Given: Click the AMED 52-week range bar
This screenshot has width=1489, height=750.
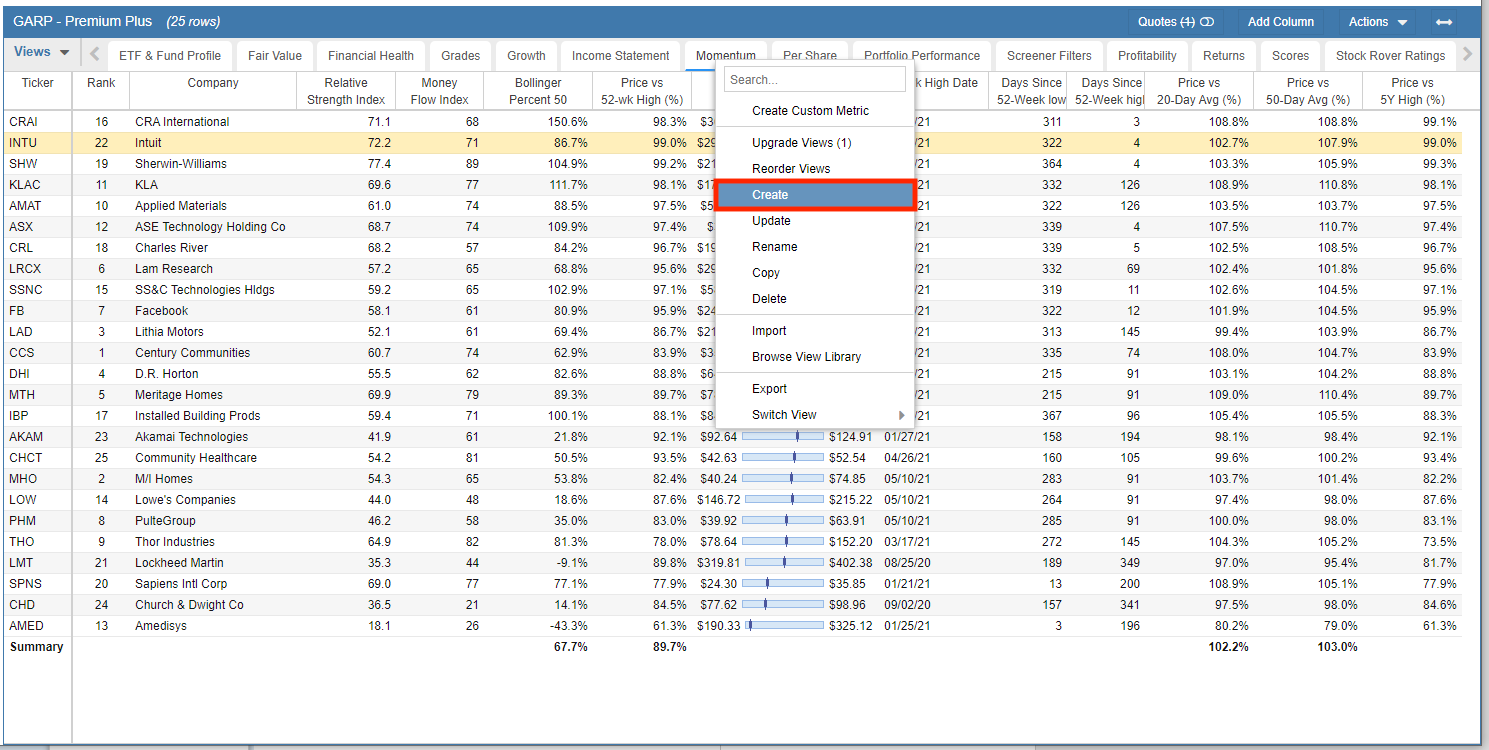Looking at the screenshot, I should pyautogui.click(x=784, y=625).
